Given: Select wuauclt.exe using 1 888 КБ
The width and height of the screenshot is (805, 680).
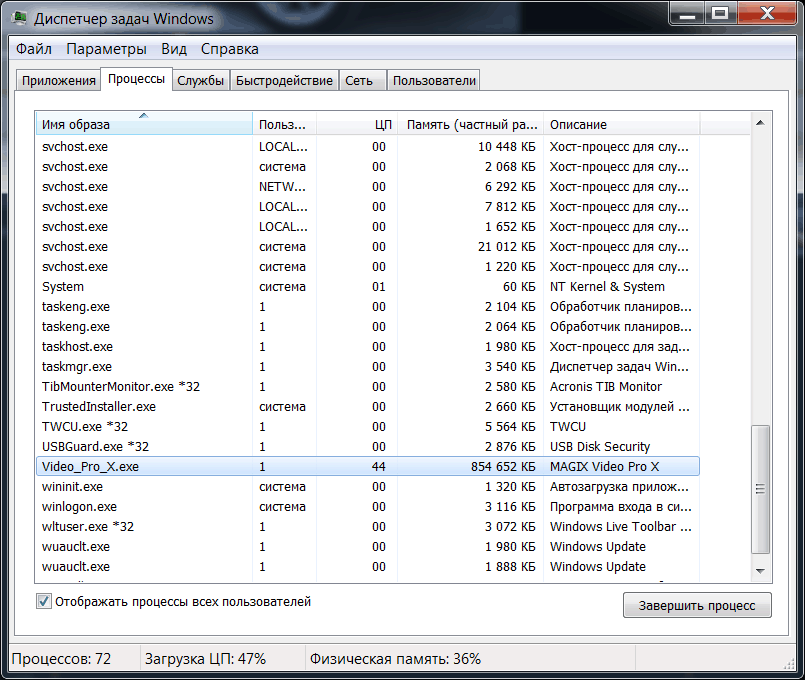Looking at the screenshot, I should tap(368, 567).
